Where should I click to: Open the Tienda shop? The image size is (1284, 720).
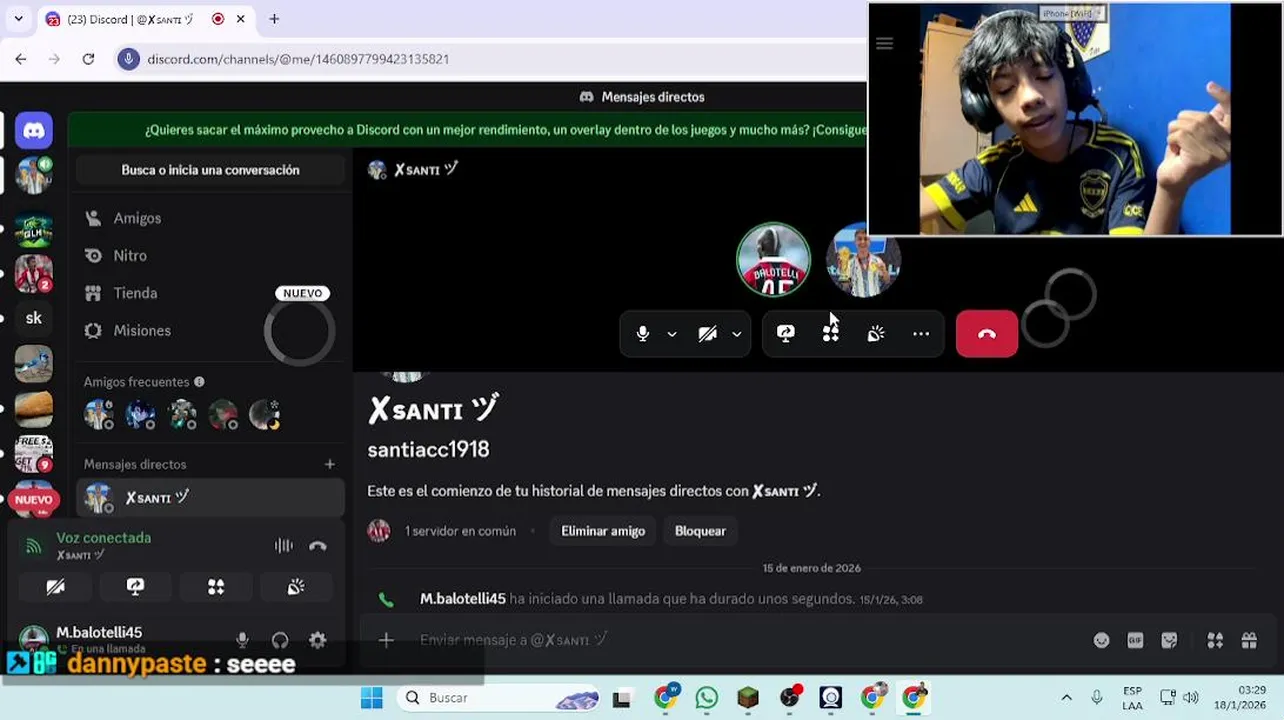210,293
